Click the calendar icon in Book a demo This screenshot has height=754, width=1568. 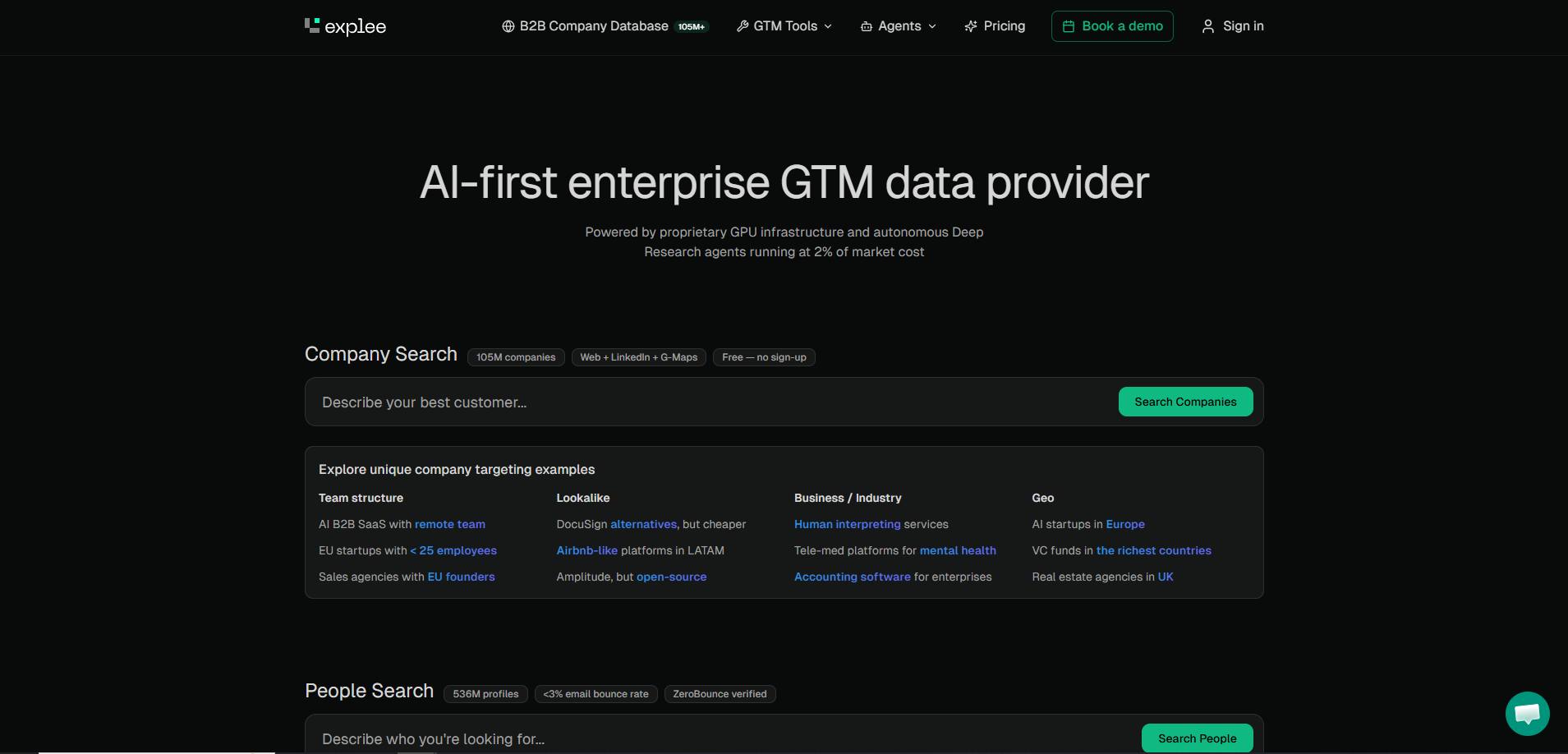pos(1069,26)
